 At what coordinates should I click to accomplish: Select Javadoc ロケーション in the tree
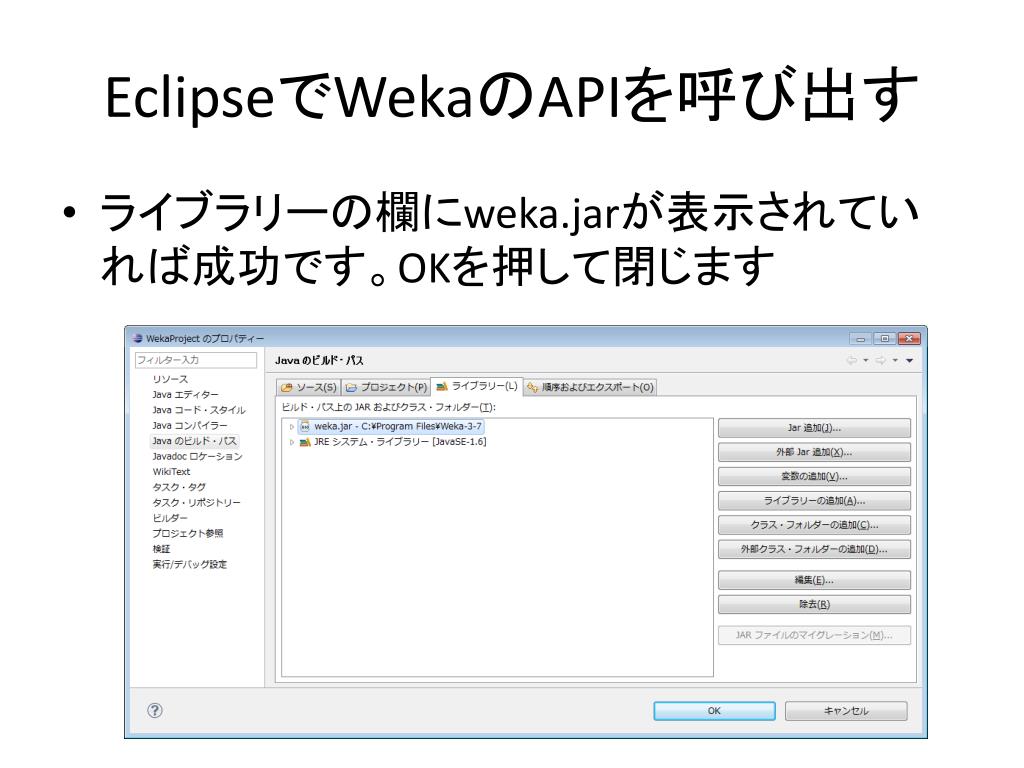pyautogui.click(x=197, y=456)
